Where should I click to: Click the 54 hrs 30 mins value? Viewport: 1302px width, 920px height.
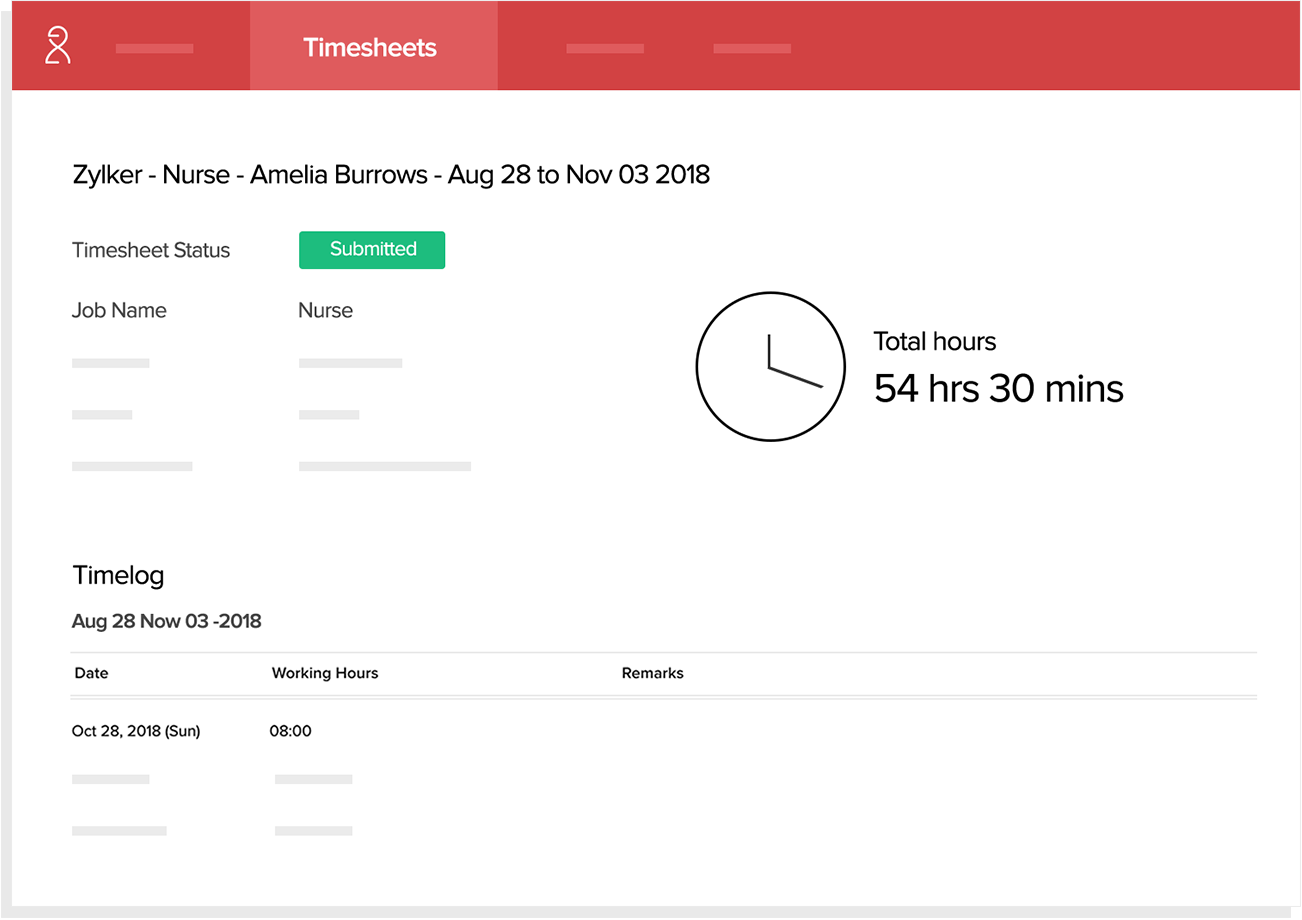999,388
